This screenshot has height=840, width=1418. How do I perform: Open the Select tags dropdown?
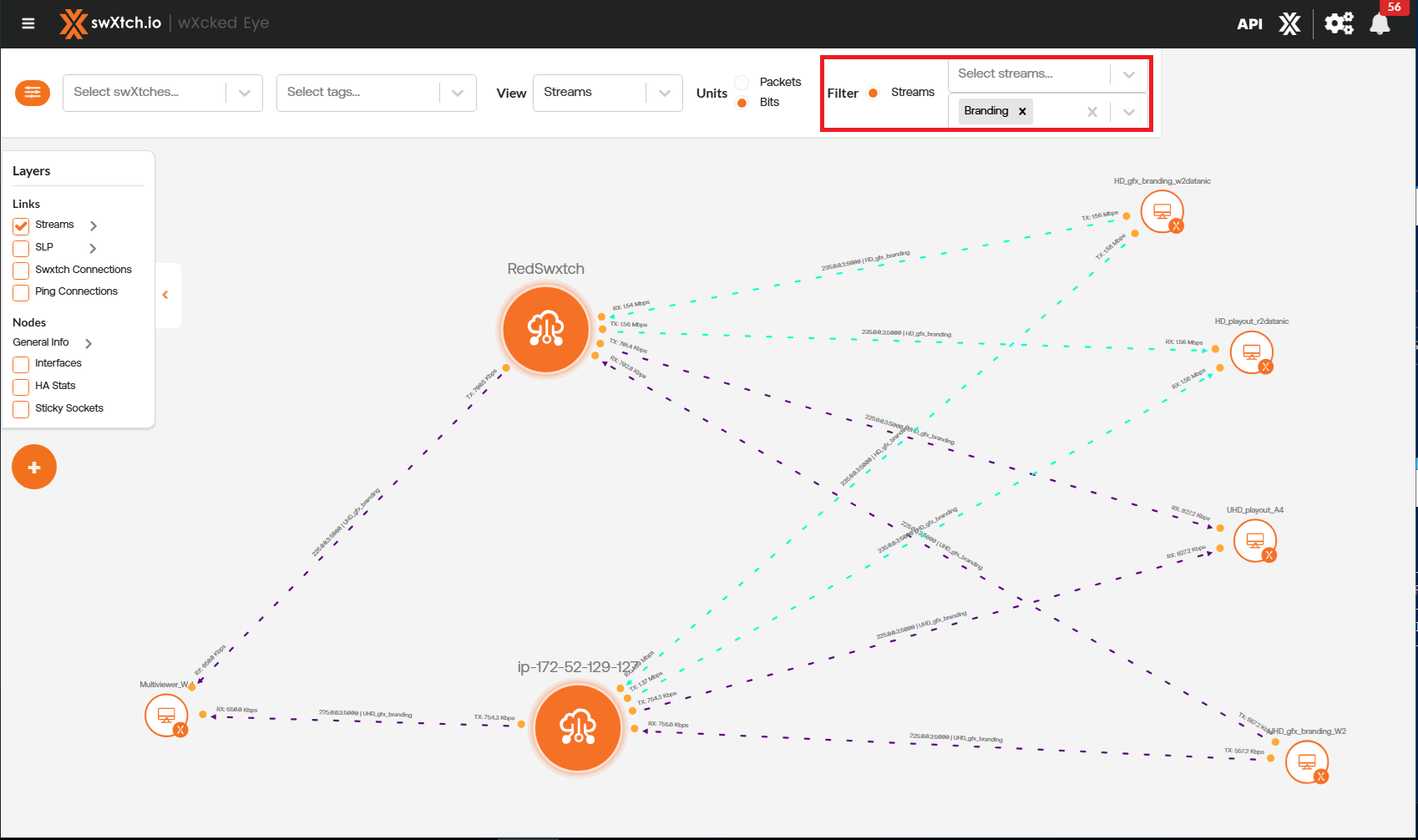376,93
